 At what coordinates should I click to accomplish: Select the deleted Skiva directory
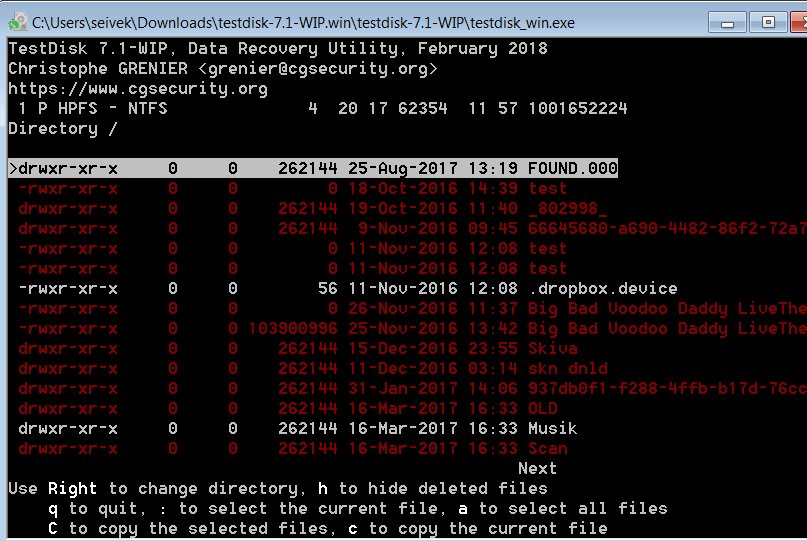pos(297,348)
